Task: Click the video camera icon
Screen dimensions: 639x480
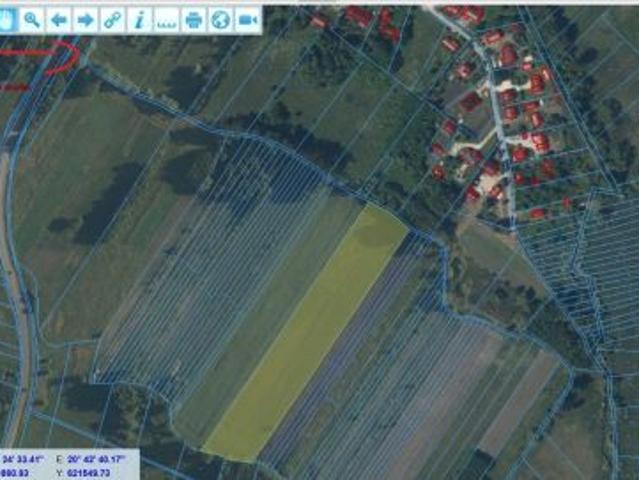Action: pyautogui.click(x=248, y=20)
